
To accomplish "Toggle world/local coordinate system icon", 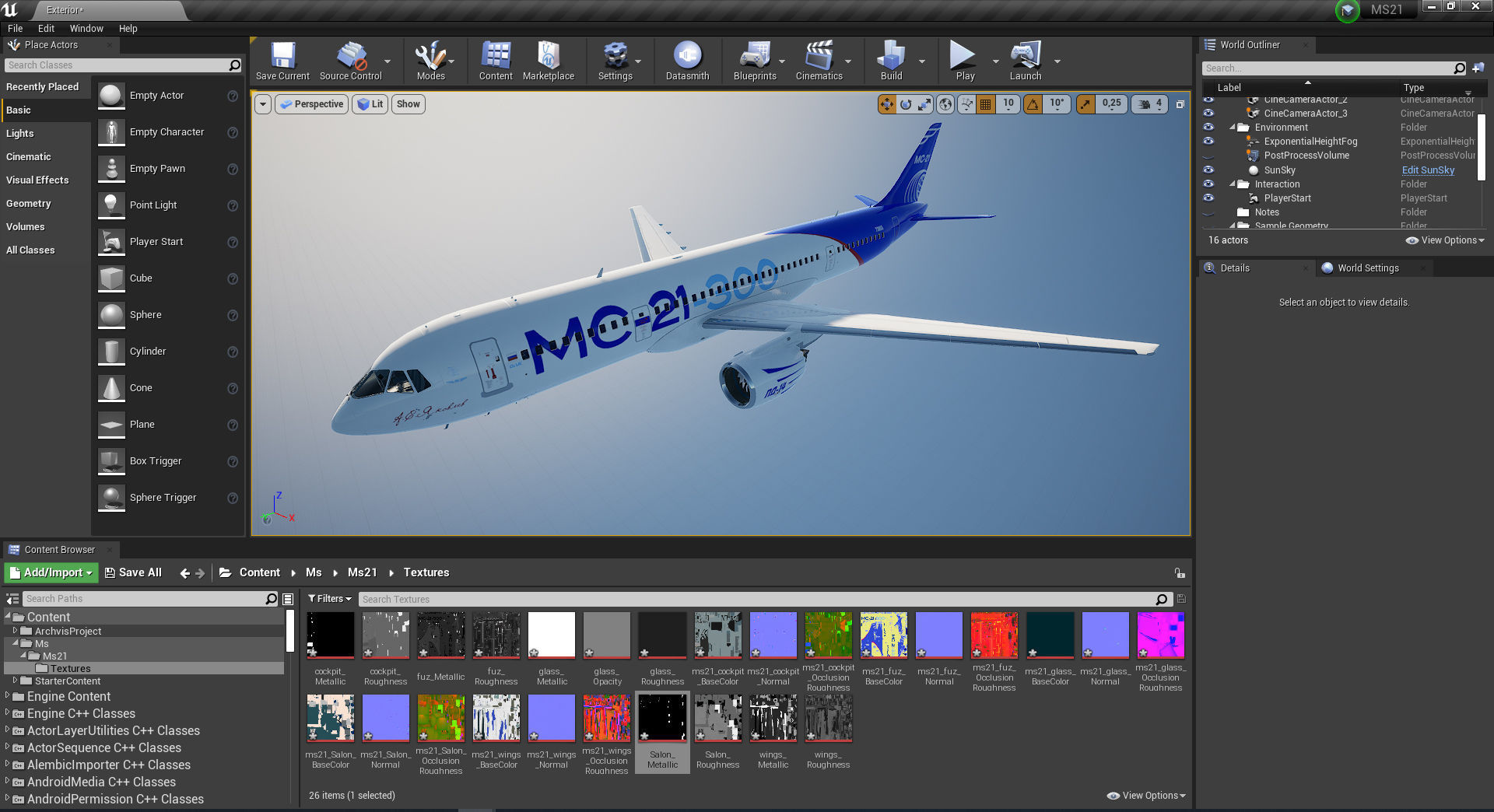I will point(945,104).
